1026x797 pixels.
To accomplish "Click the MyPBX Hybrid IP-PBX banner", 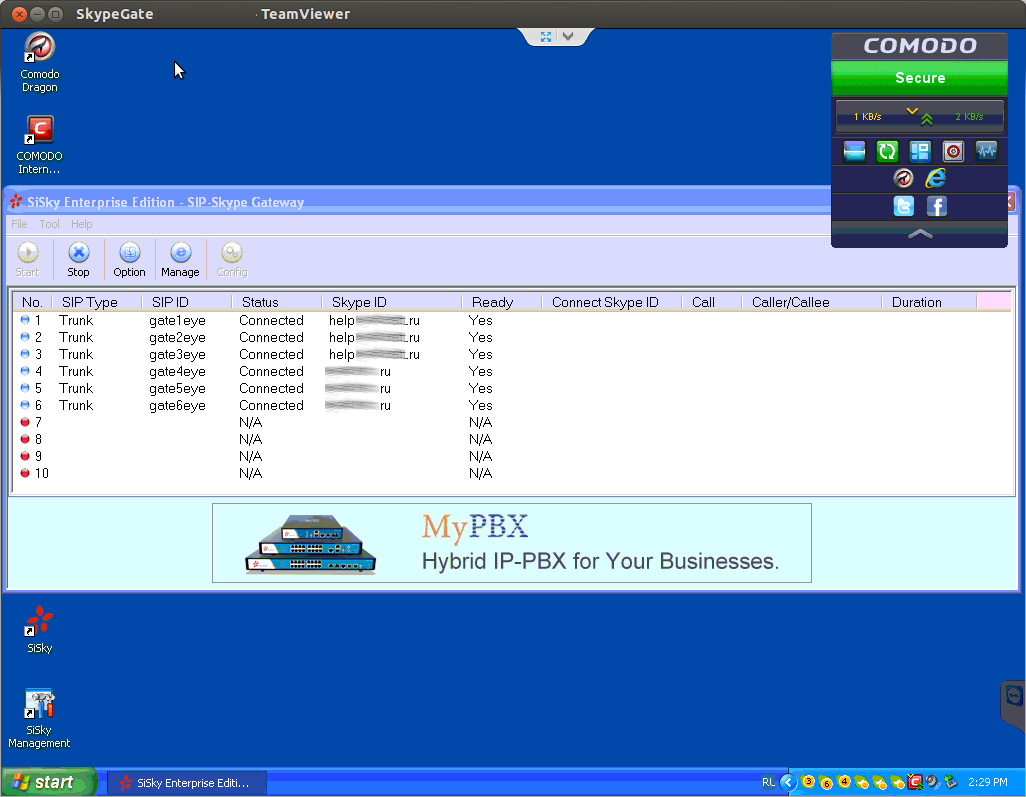I will point(511,543).
